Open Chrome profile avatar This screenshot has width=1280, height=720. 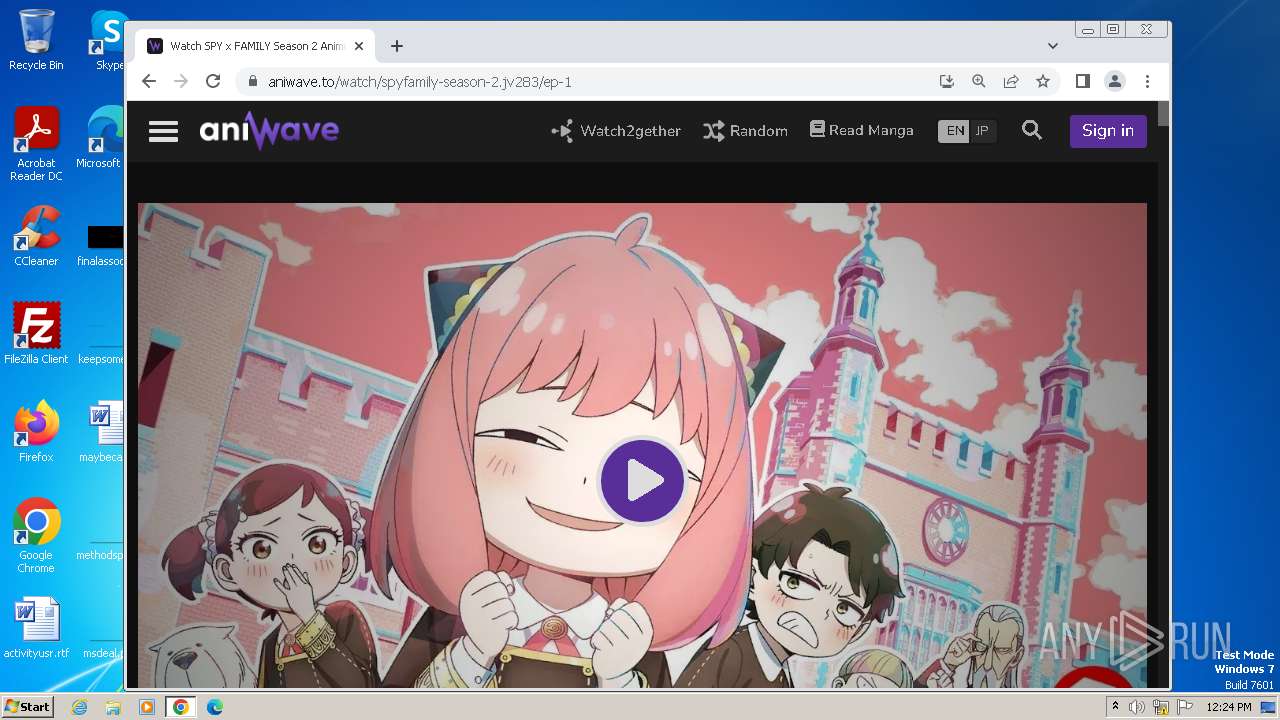point(1115,81)
